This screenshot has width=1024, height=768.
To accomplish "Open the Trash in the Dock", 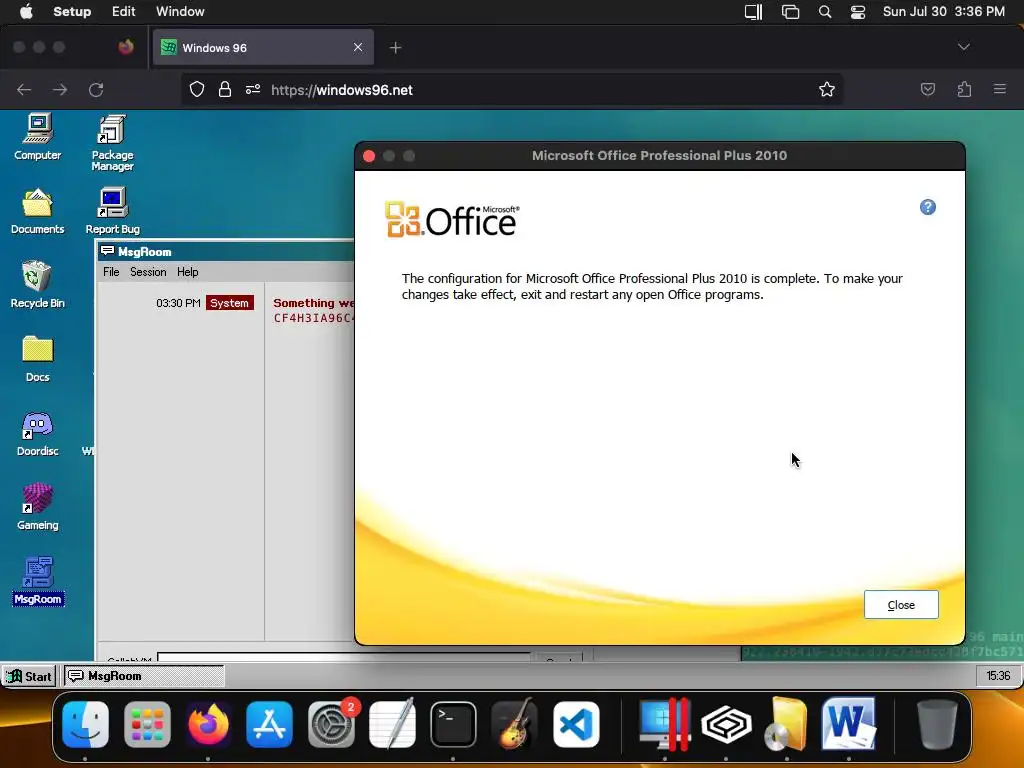I will tap(937, 724).
